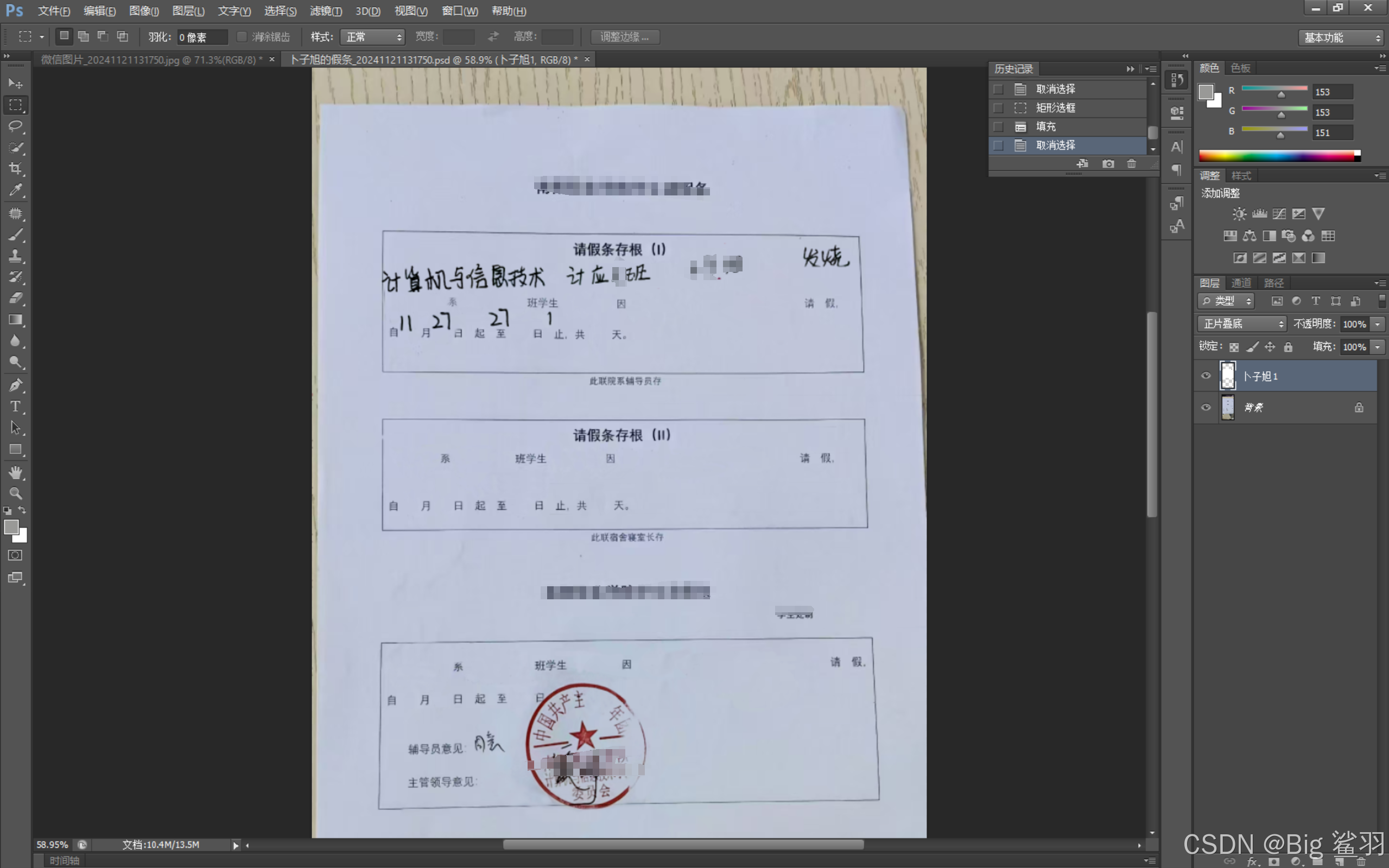Click the foreground color swatch in toolbox
The image size is (1389, 868).
point(11,527)
